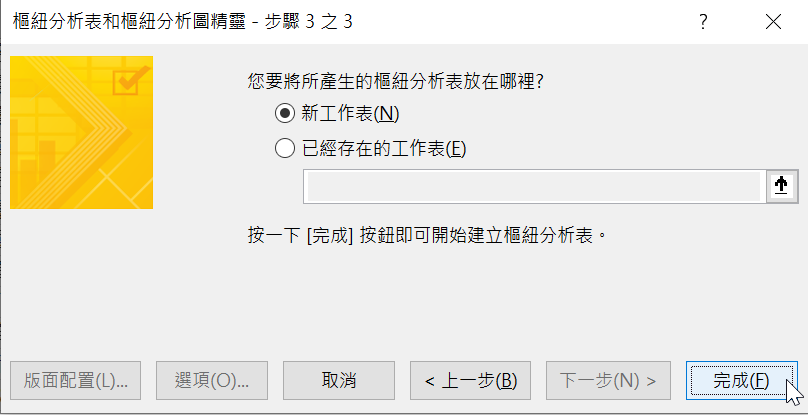808x415 pixels.
Task: Click the 完成(F) button
Action: [x=742, y=380]
